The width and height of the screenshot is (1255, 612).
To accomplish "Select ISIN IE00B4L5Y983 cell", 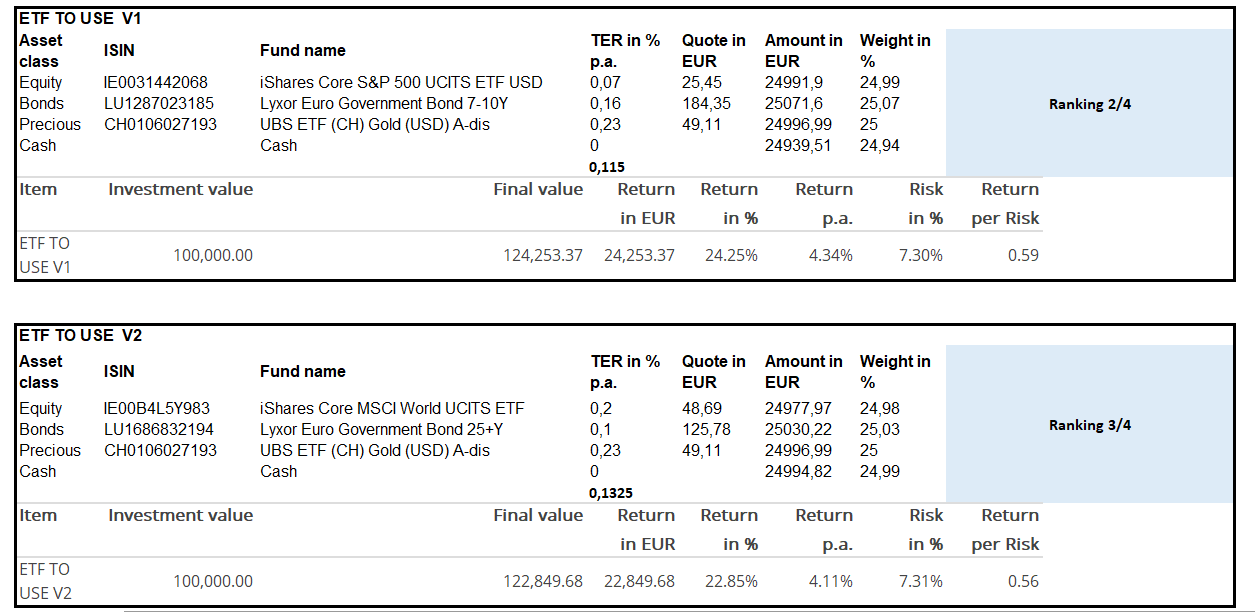I will 157,408.
